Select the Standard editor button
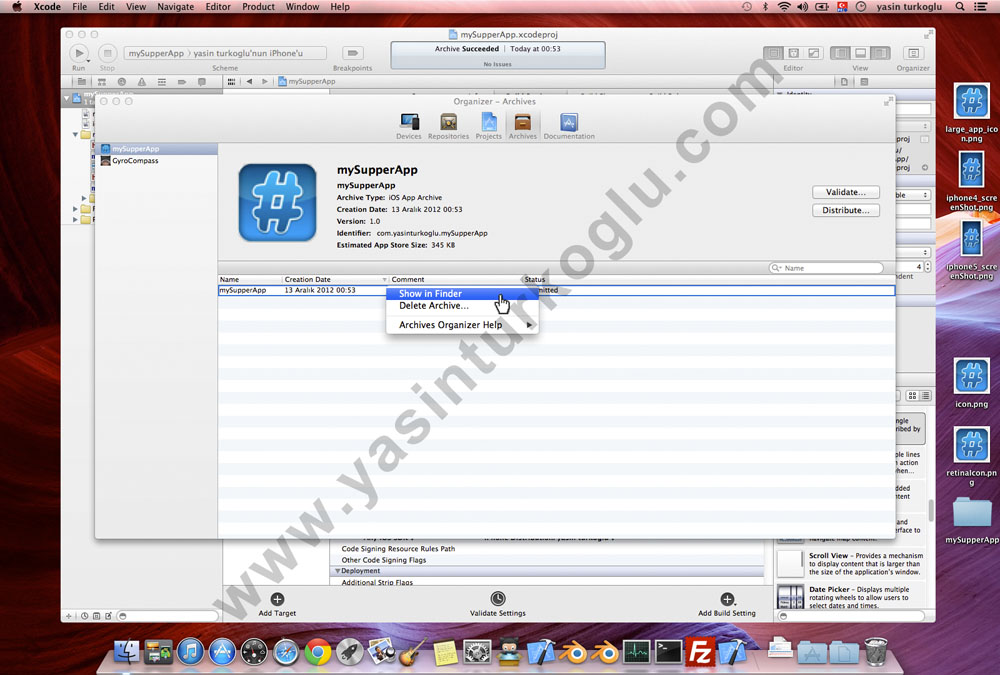Screen dimensions: 1000x675 coord(773,54)
